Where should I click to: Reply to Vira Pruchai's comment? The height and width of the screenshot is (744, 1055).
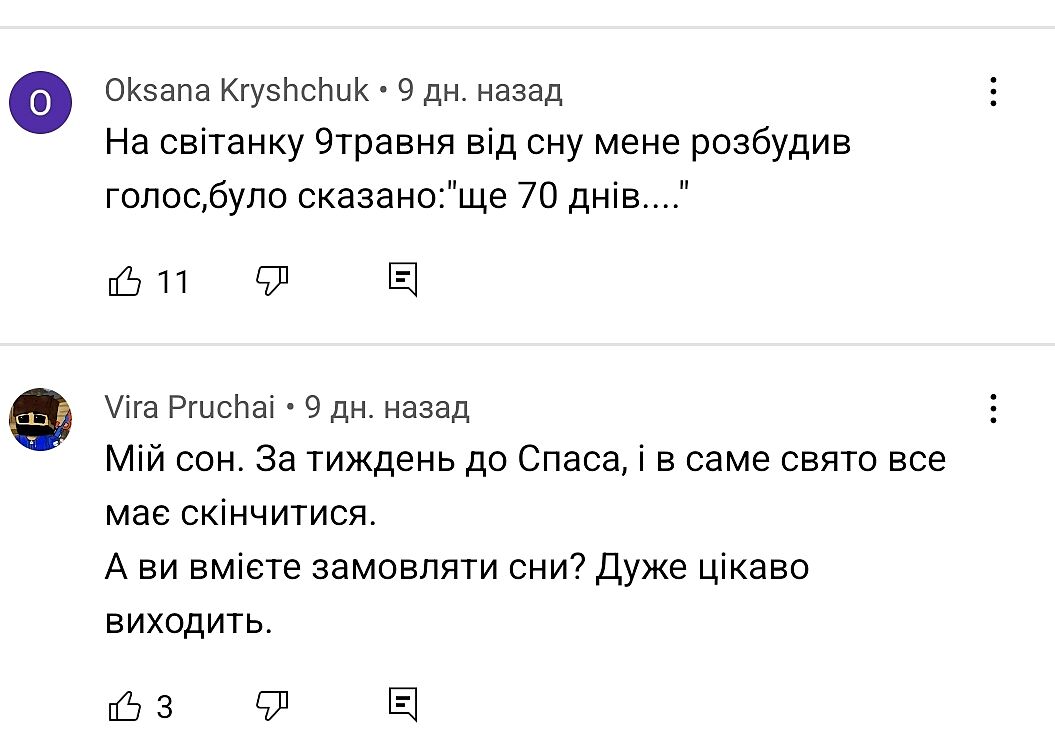pyautogui.click(x=402, y=705)
